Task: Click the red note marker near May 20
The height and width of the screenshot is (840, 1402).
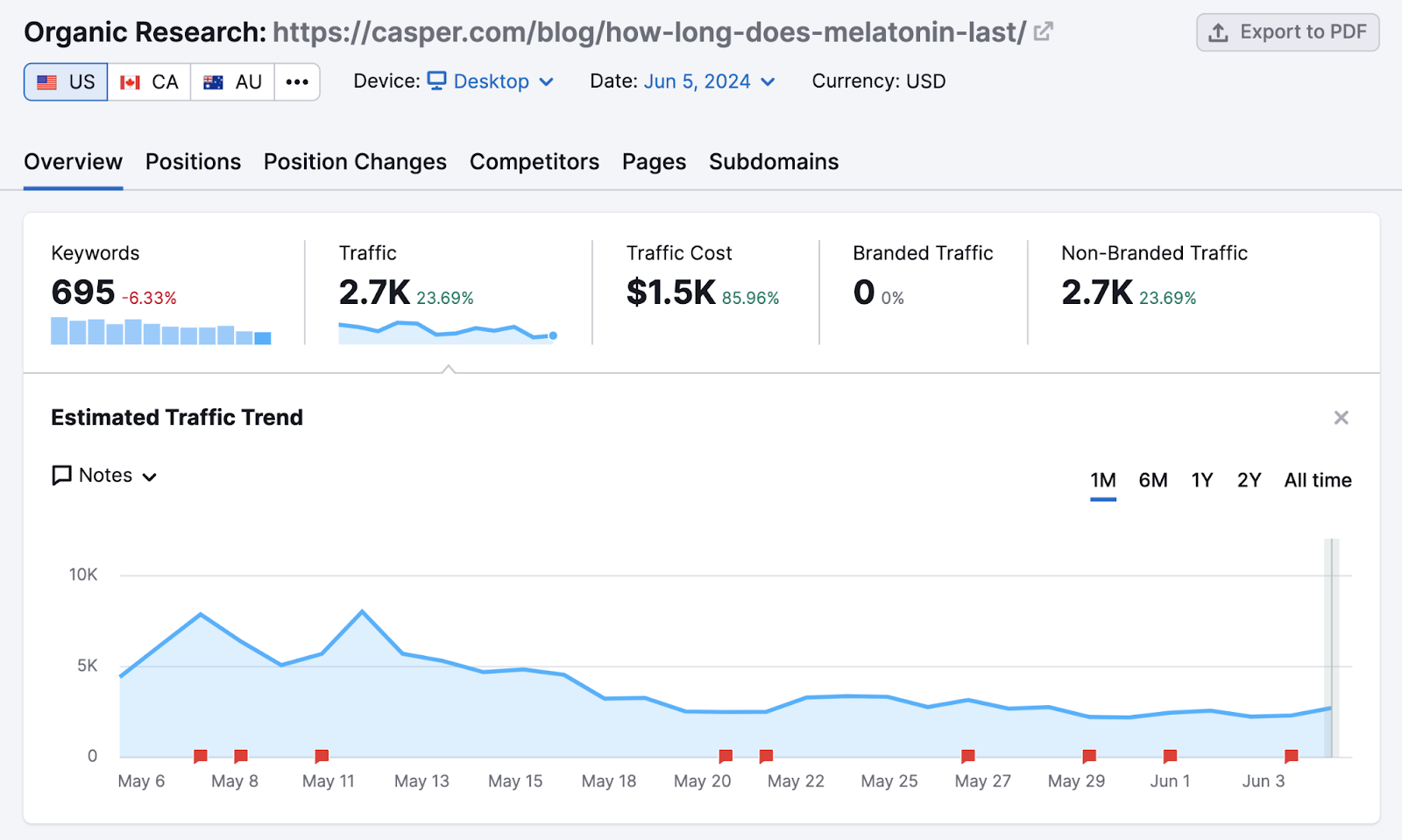Action: [726, 755]
